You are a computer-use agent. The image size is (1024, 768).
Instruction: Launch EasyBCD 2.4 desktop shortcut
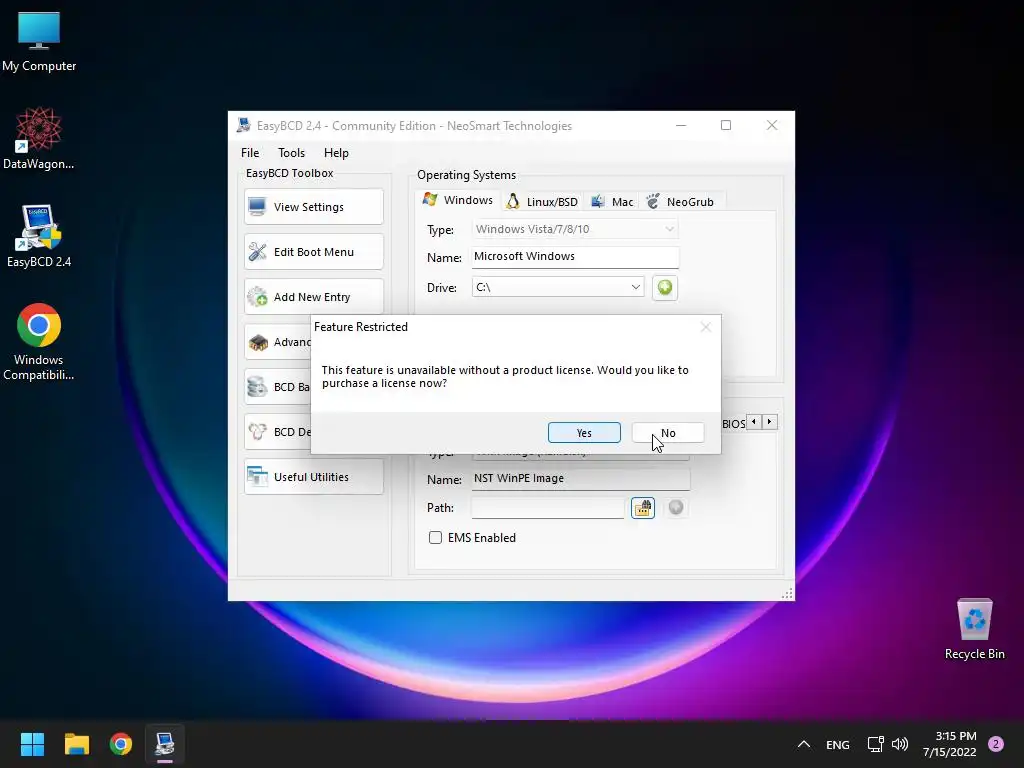pyautogui.click(x=39, y=236)
